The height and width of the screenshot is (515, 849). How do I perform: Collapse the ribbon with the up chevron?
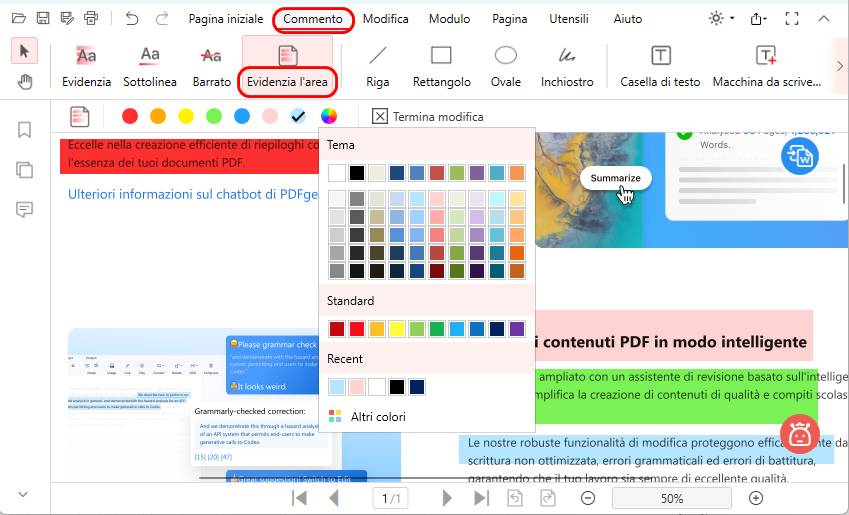click(x=824, y=18)
